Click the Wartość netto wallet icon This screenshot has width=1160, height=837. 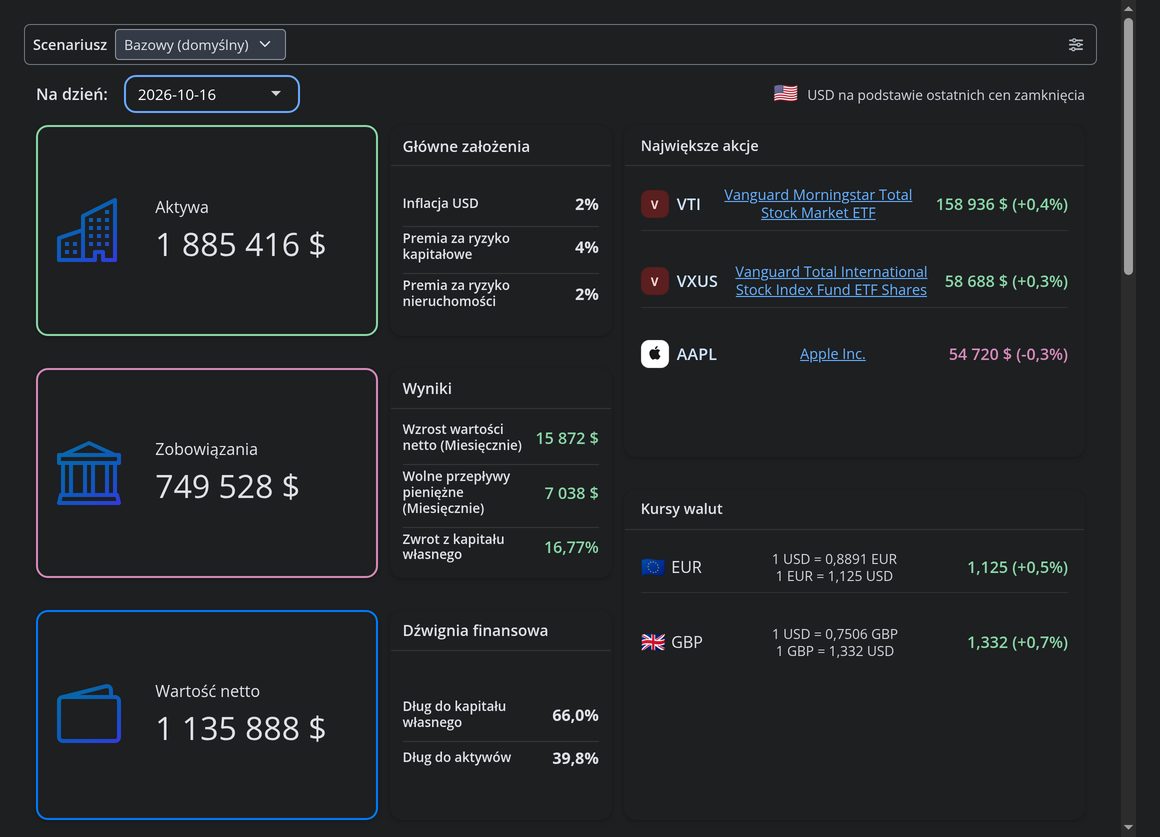pyautogui.click(x=89, y=714)
